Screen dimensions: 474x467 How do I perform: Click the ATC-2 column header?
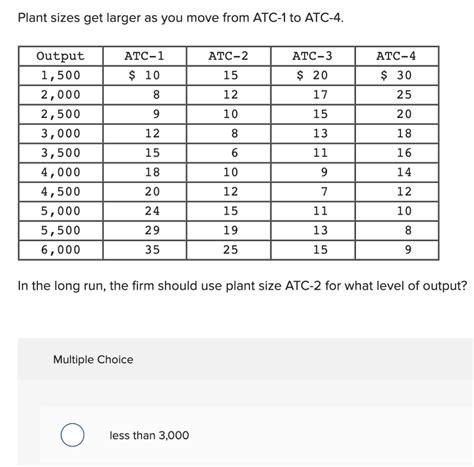point(229,56)
